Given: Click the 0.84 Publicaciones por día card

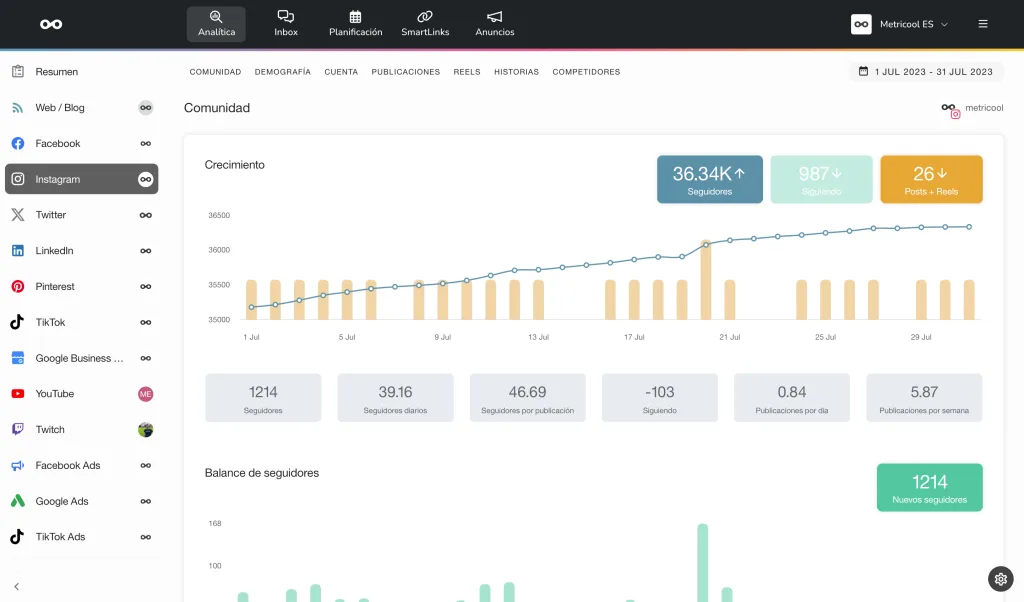Looking at the screenshot, I should pos(792,398).
